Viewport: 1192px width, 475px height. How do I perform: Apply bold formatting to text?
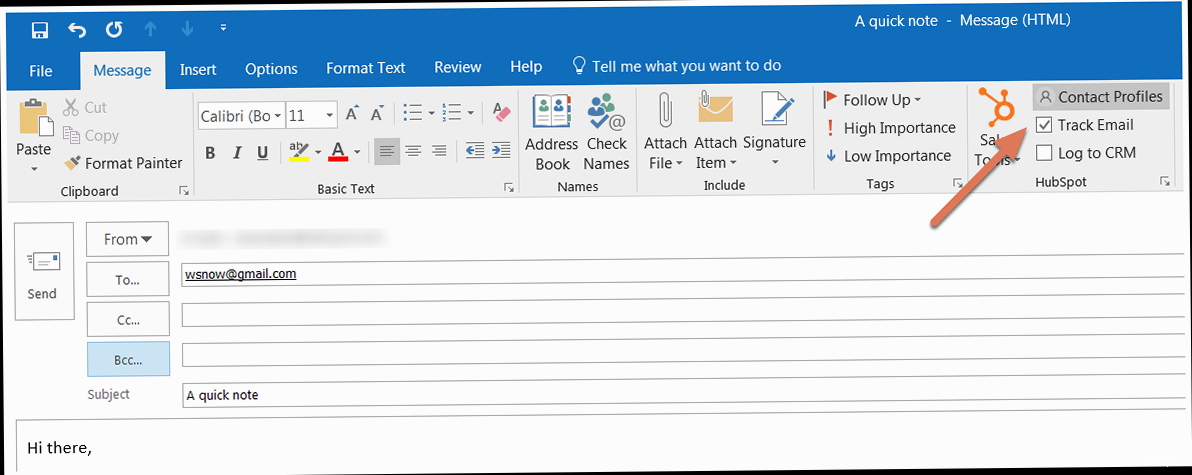point(210,153)
